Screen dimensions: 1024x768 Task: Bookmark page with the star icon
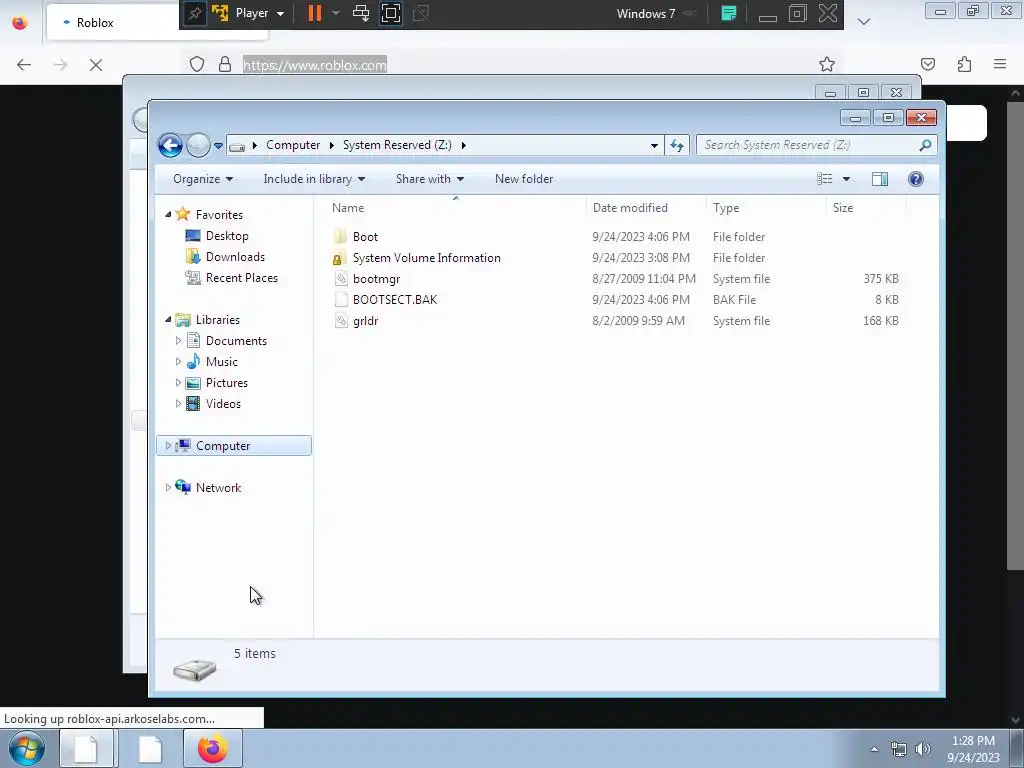[x=827, y=64]
